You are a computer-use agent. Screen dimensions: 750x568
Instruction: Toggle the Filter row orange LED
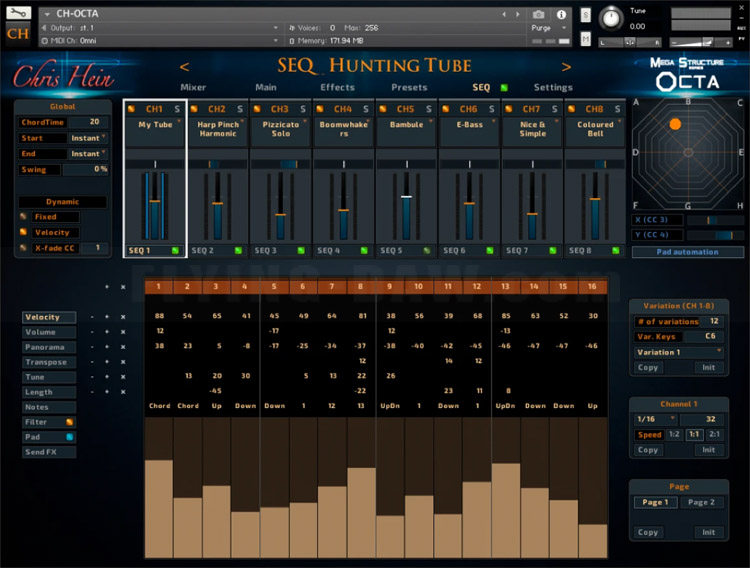tap(69, 422)
